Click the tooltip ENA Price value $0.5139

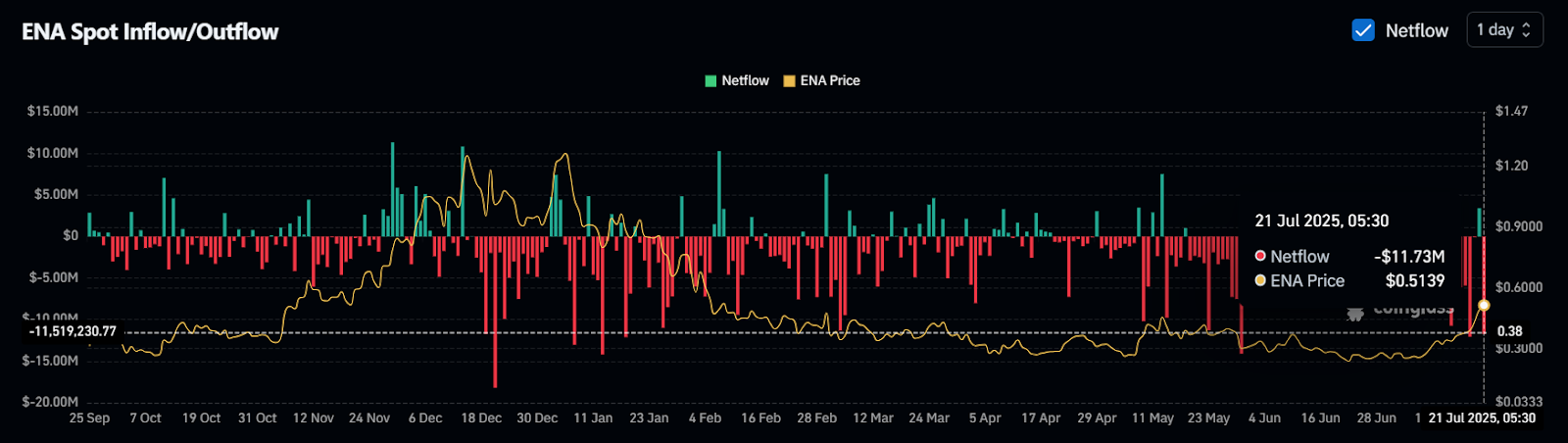[1415, 281]
